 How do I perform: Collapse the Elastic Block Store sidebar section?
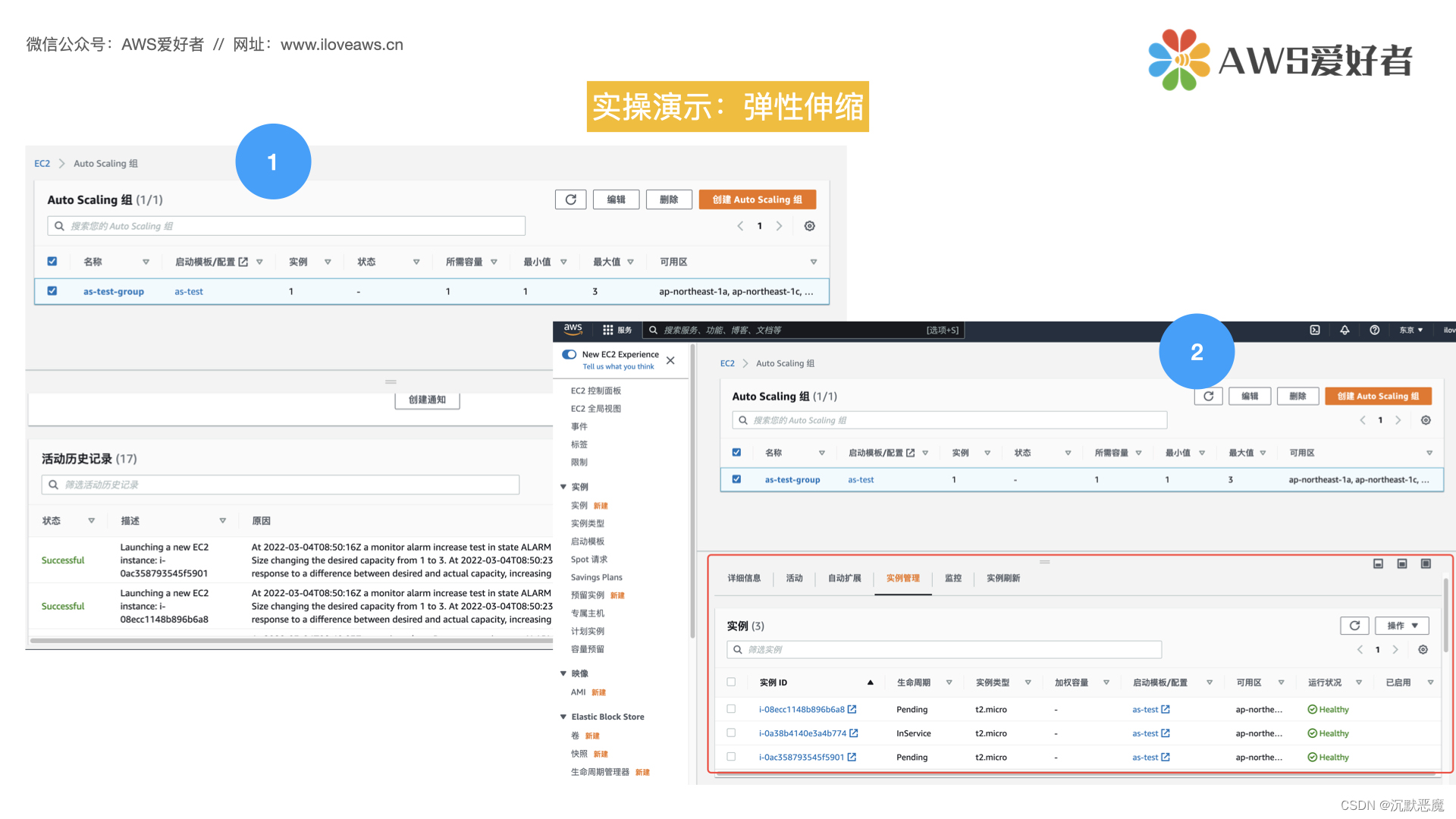tap(563, 717)
